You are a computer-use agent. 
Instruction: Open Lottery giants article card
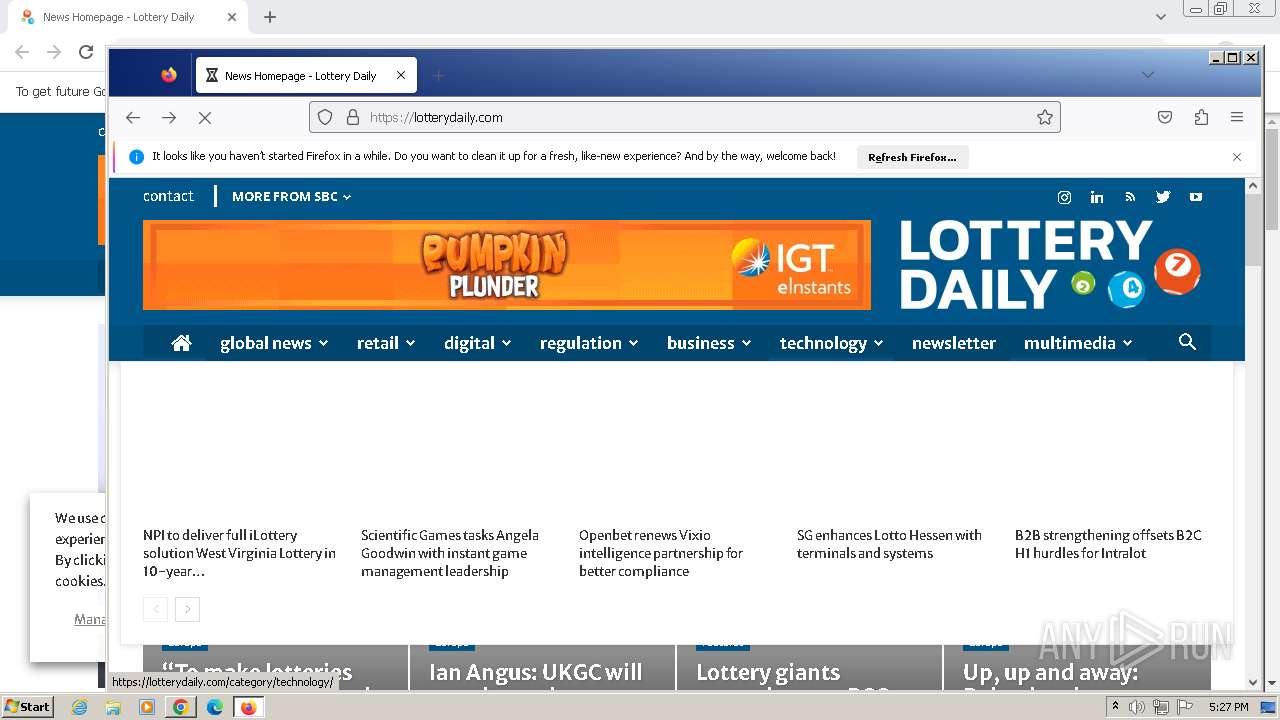pyautogui.click(x=768, y=673)
